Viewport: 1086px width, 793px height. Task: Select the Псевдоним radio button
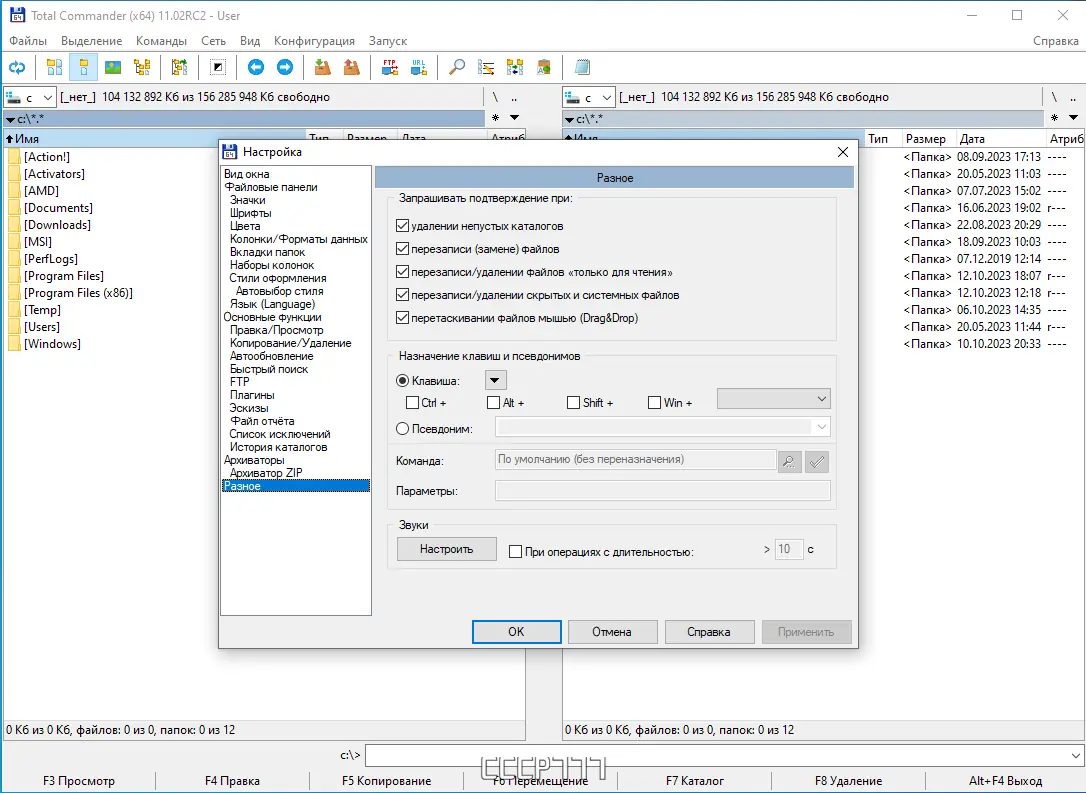point(402,429)
